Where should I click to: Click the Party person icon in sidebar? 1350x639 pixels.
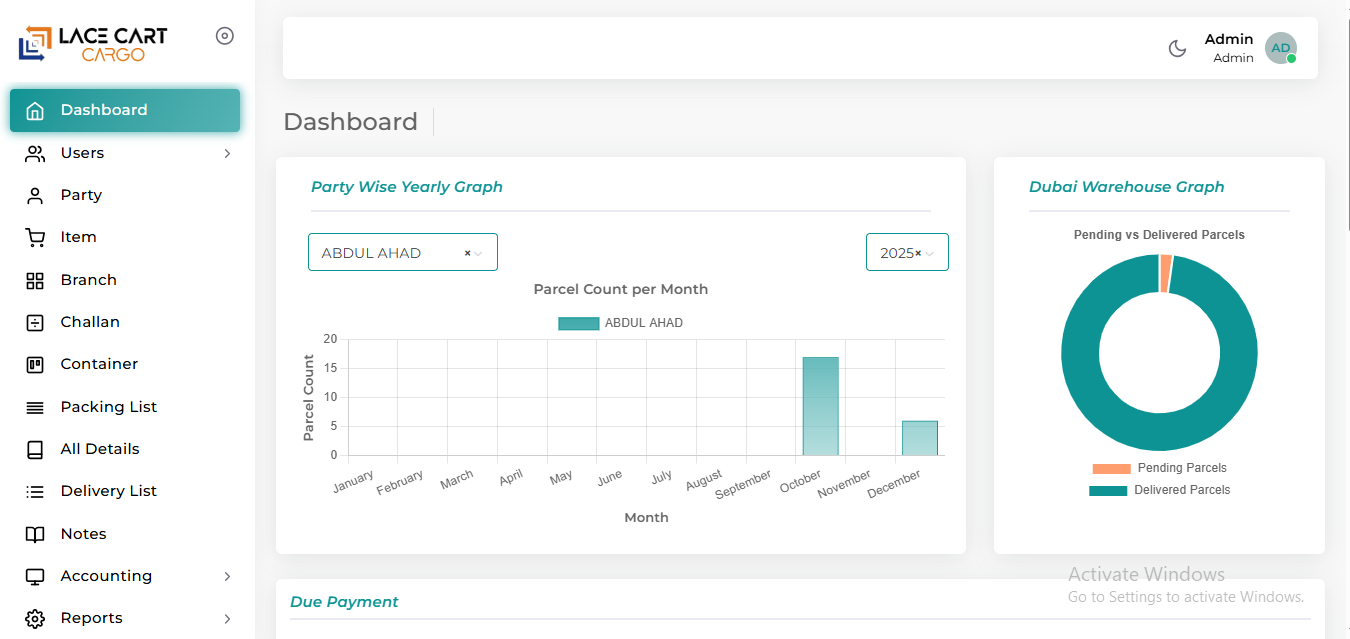tap(35, 195)
